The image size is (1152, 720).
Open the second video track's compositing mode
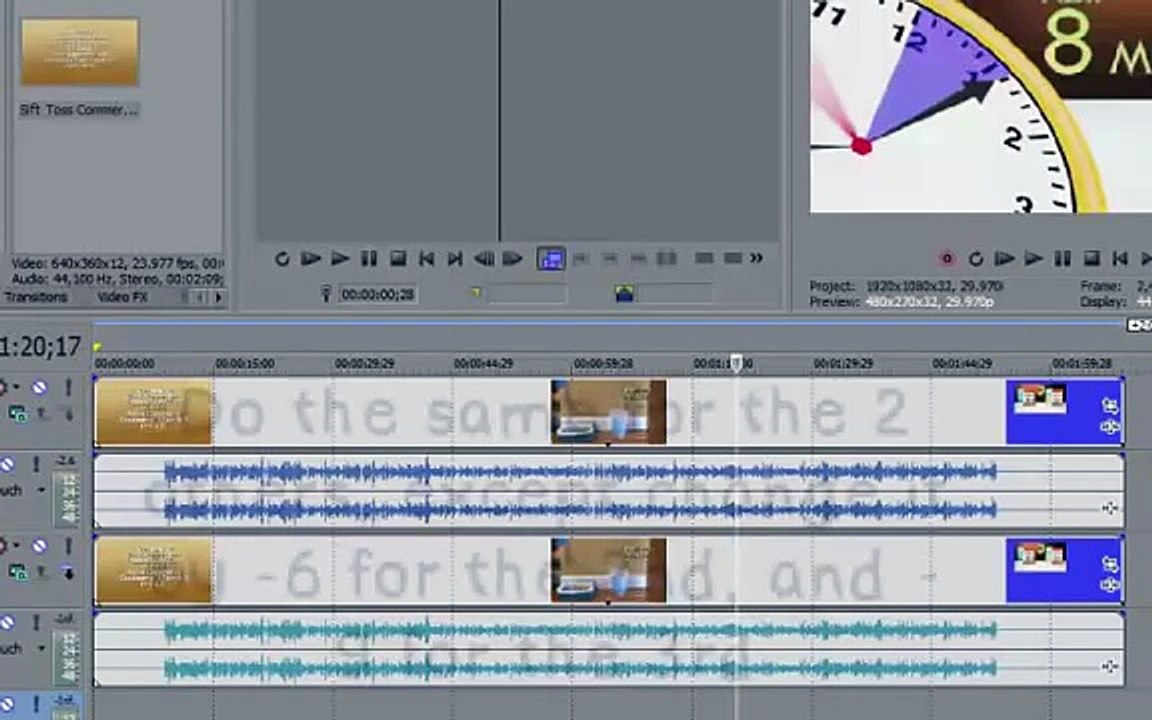[x=18, y=572]
